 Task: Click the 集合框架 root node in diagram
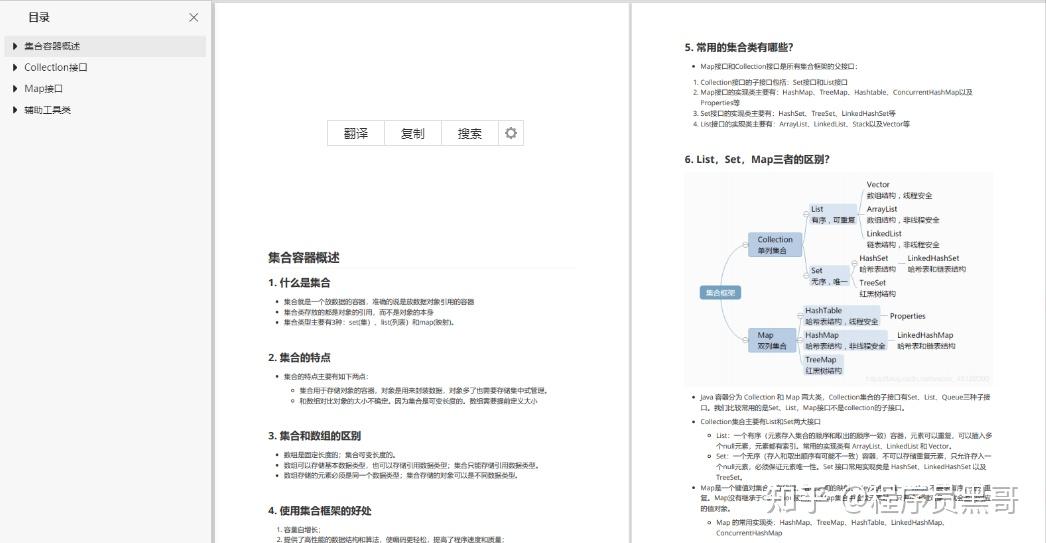coord(720,293)
